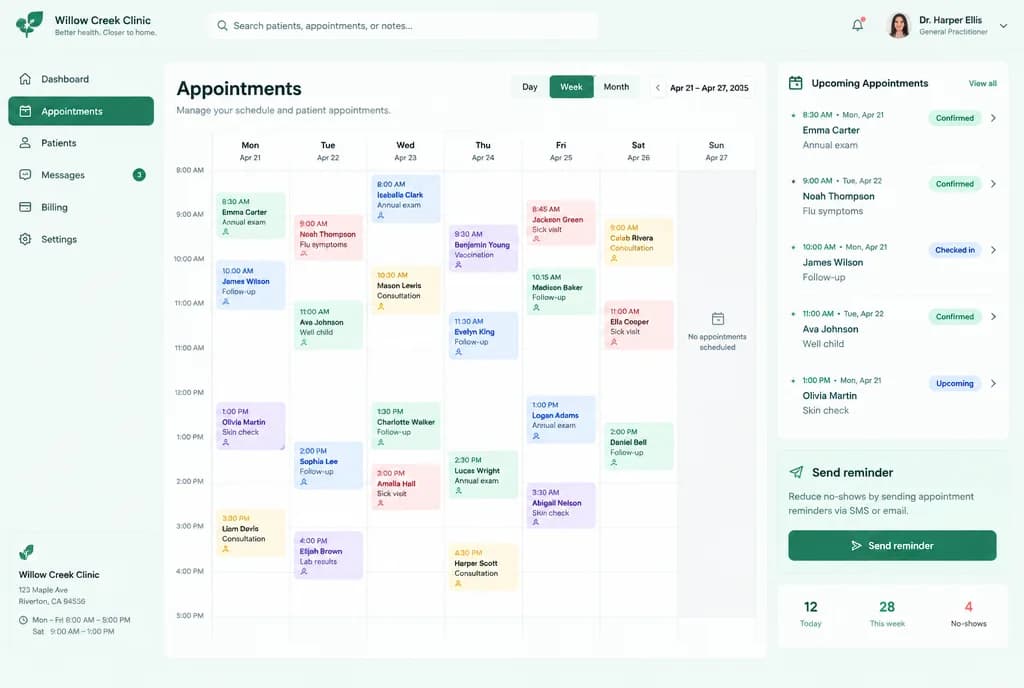This screenshot has width=1024, height=688.
Task: Open Sophia Lee 2:00 PM follow-up
Action: [x=328, y=465]
